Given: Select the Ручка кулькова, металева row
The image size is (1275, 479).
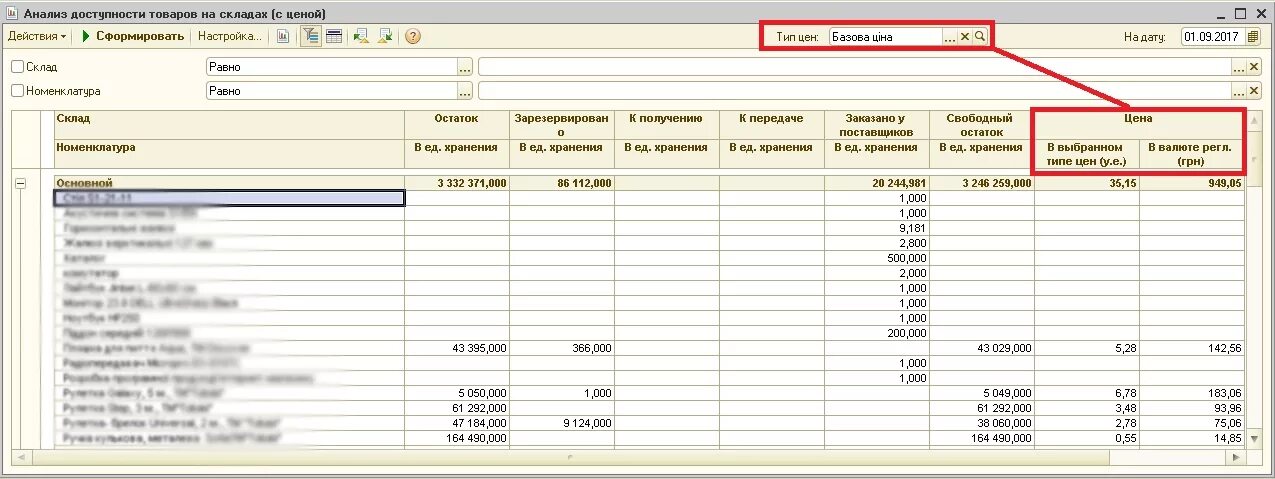Looking at the screenshot, I should tap(229, 438).
